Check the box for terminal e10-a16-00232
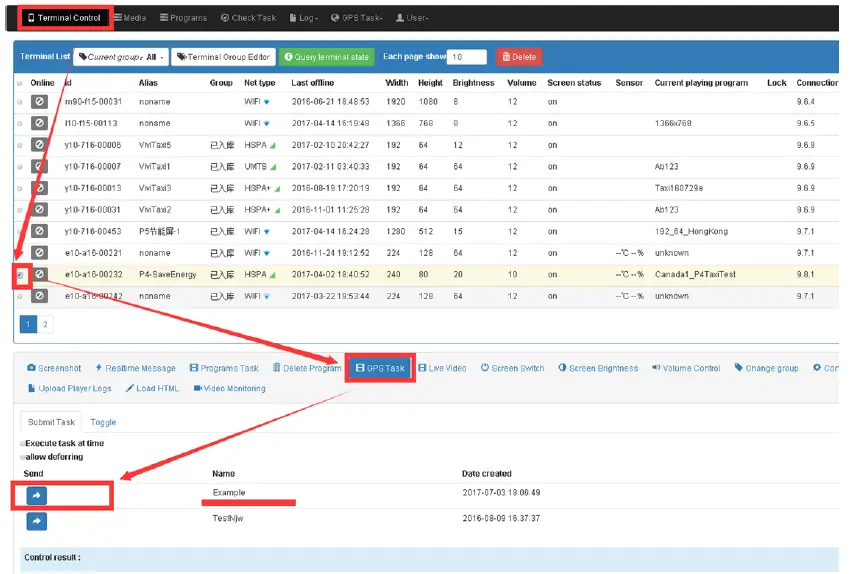Viewport: 850px width, 574px height. pyautogui.click(x=20, y=274)
